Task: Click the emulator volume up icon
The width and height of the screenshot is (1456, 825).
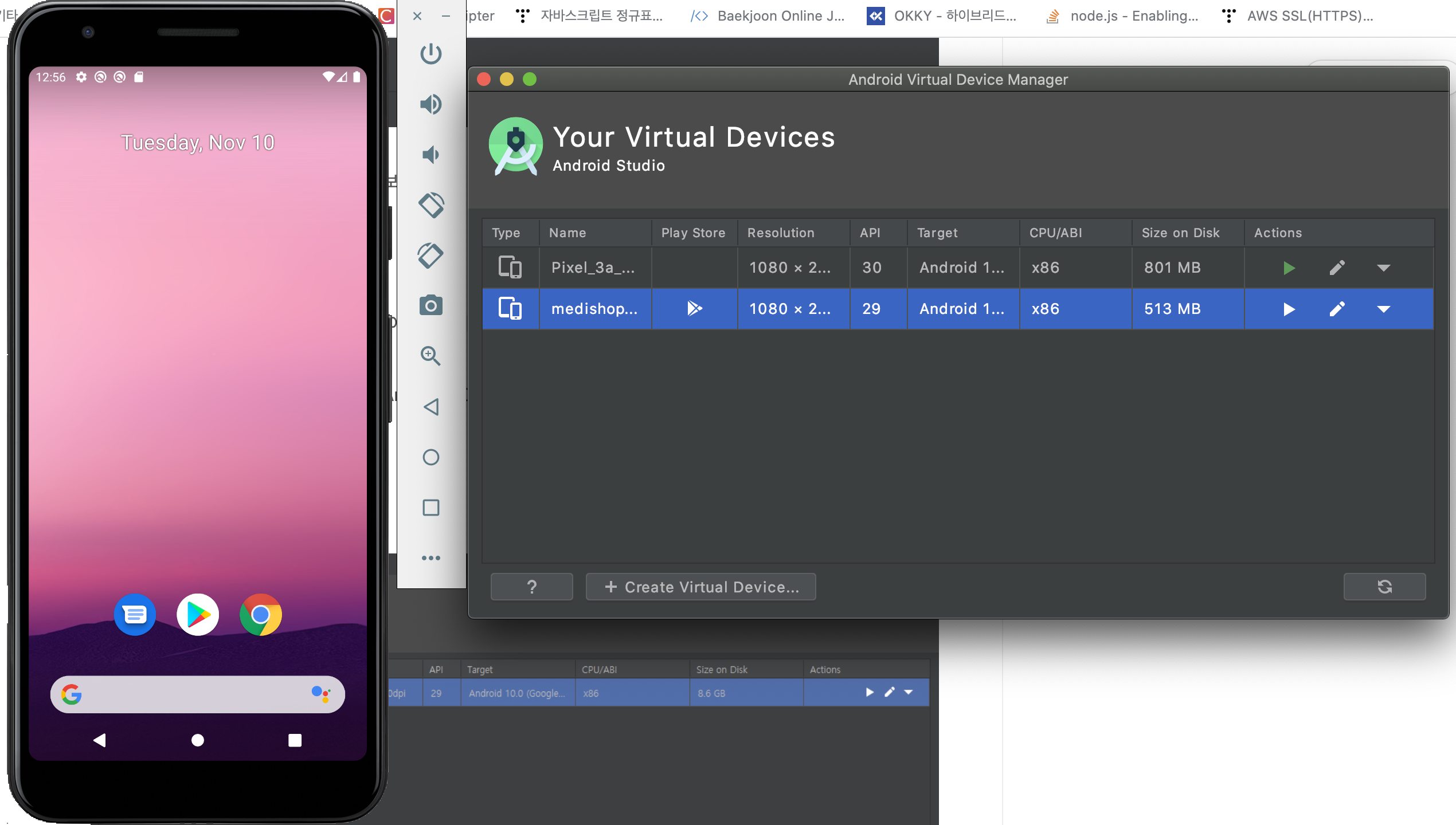Action: click(430, 104)
